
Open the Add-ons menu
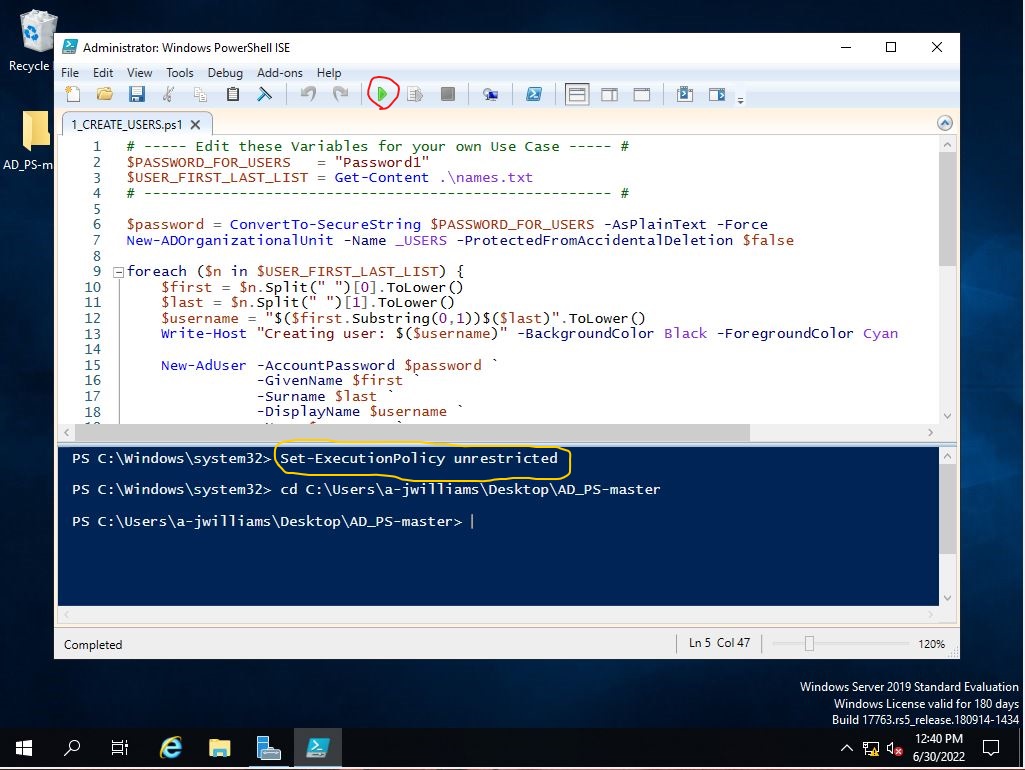280,73
